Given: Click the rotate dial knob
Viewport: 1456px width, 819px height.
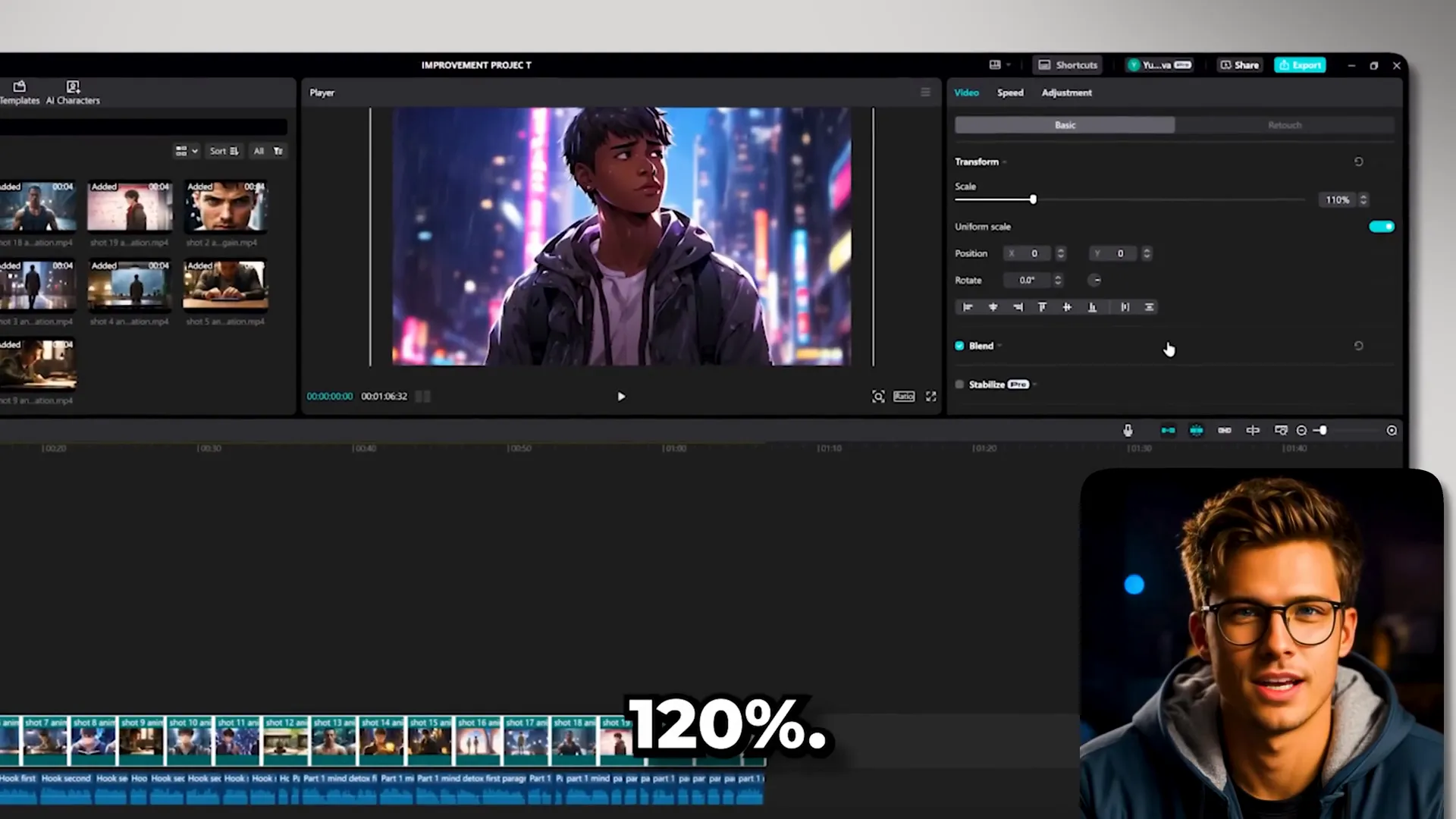Looking at the screenshot, I should pos(1095,281).
